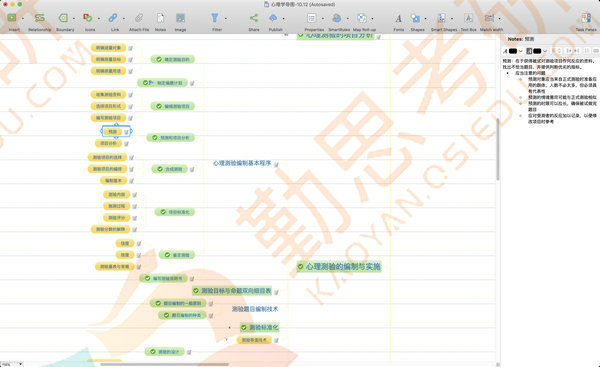Toggle the checkmark on 测验标准化 topic
600x367 pixels.
[x=244, y=328]
